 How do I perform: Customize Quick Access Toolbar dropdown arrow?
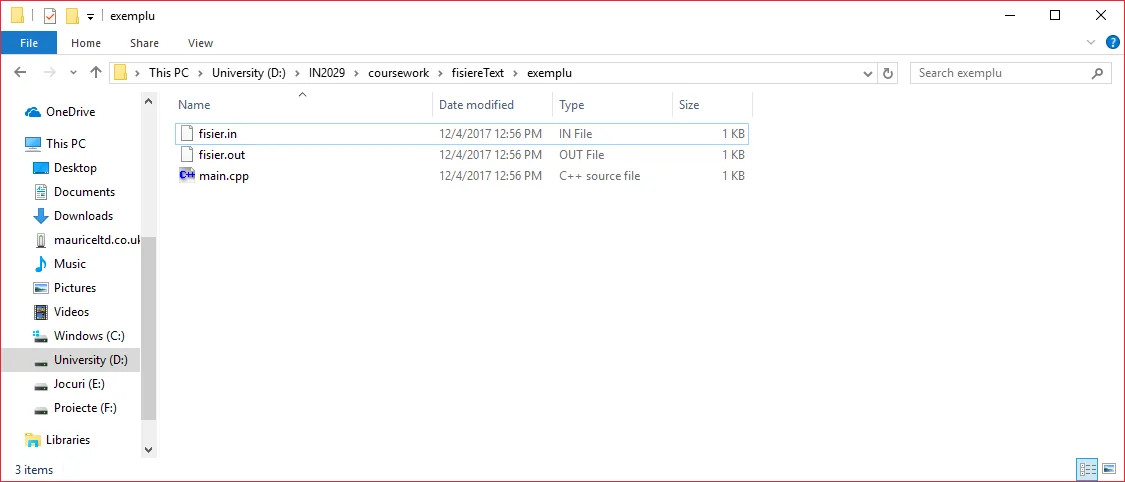point(90,17)
